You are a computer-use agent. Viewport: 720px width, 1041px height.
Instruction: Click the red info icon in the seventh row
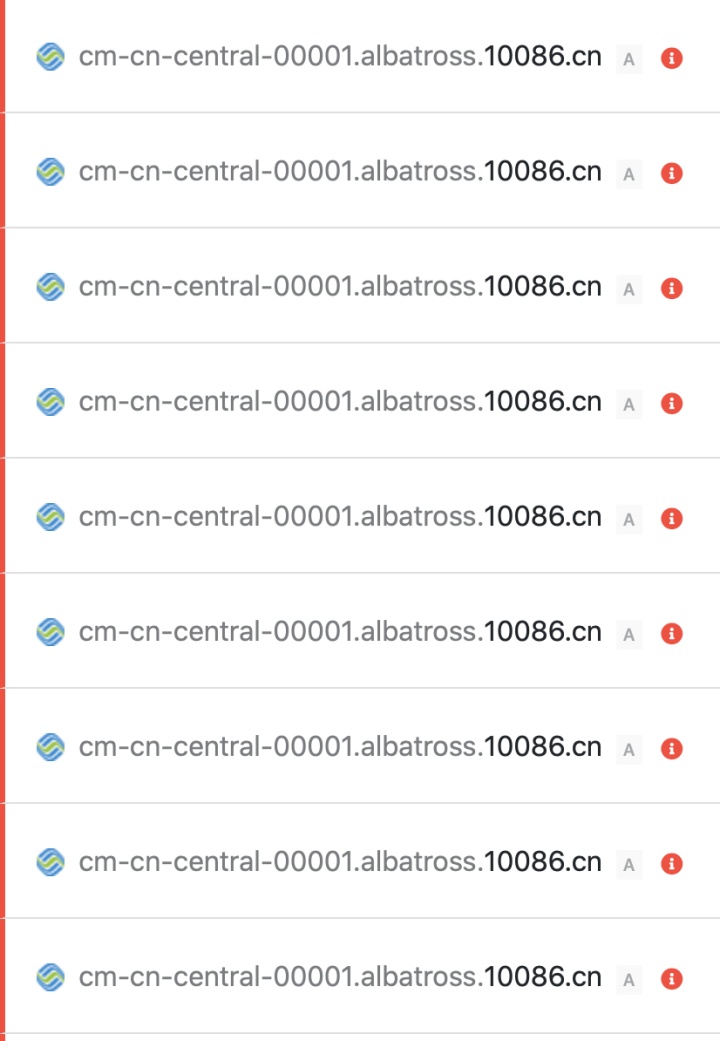673,749
